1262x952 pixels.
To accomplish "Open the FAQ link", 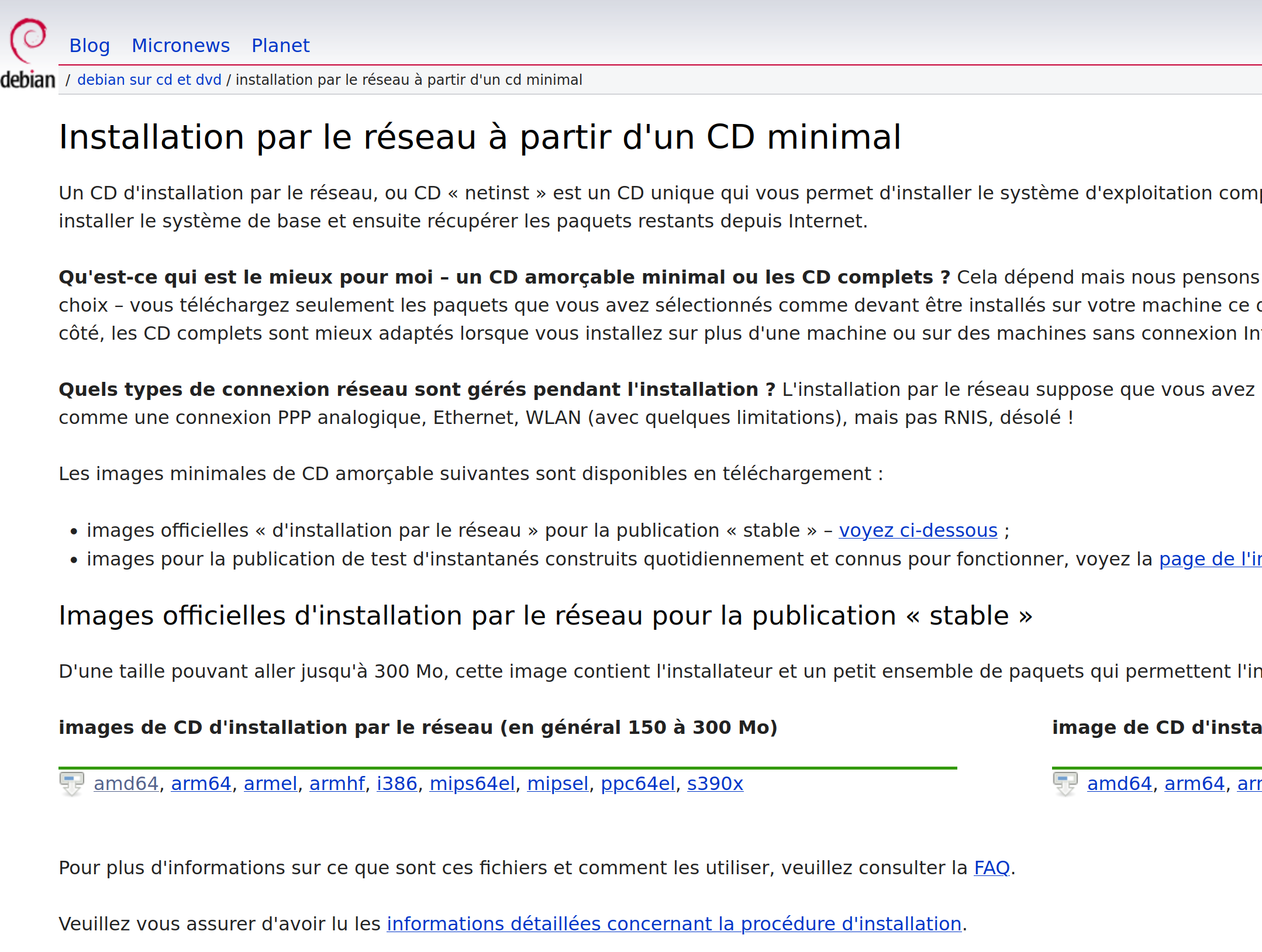I will point(991,868).
